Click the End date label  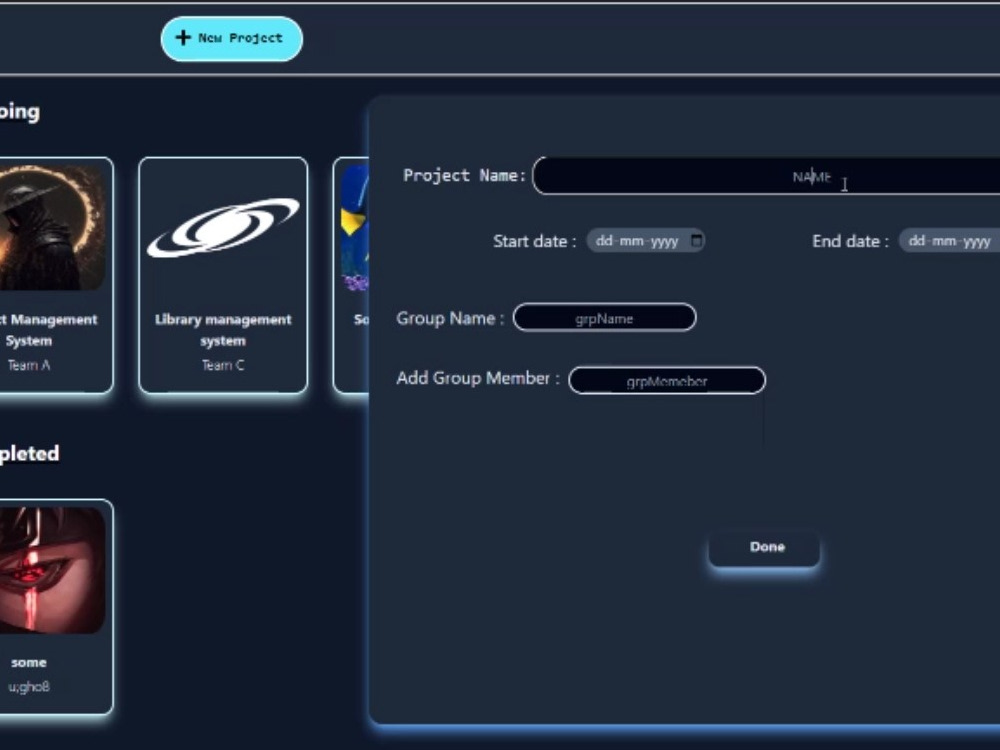850,242
